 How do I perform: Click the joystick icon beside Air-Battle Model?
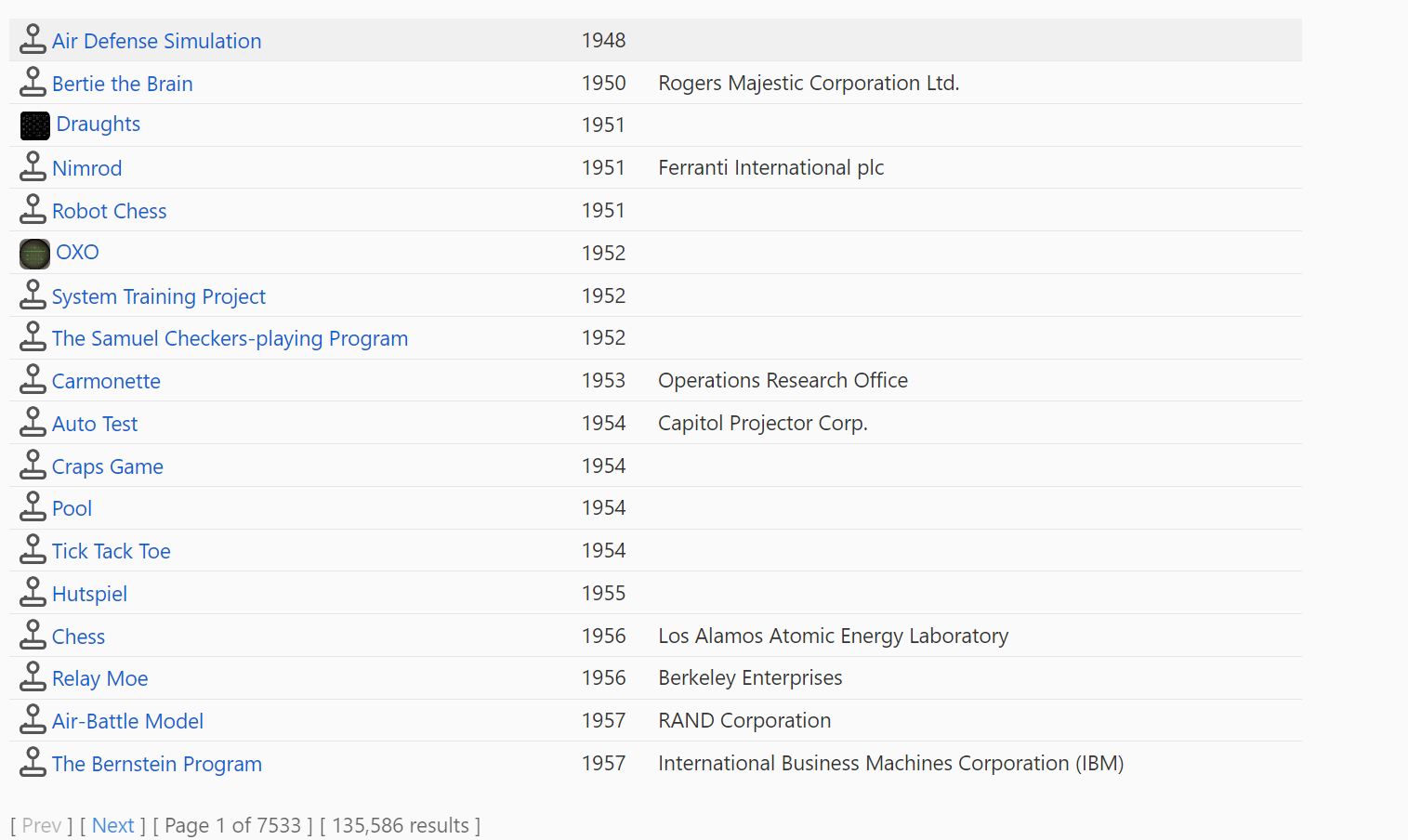click(33, 719)
